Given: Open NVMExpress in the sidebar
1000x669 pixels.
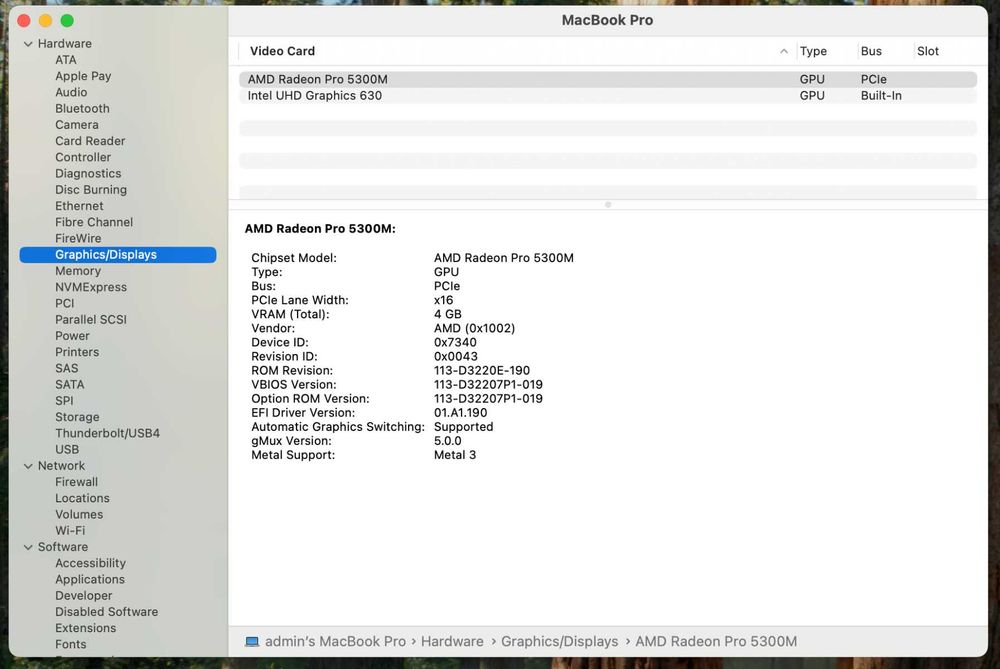Looking at the screenshot, I should pyautogui.click(x=91, y=288).
